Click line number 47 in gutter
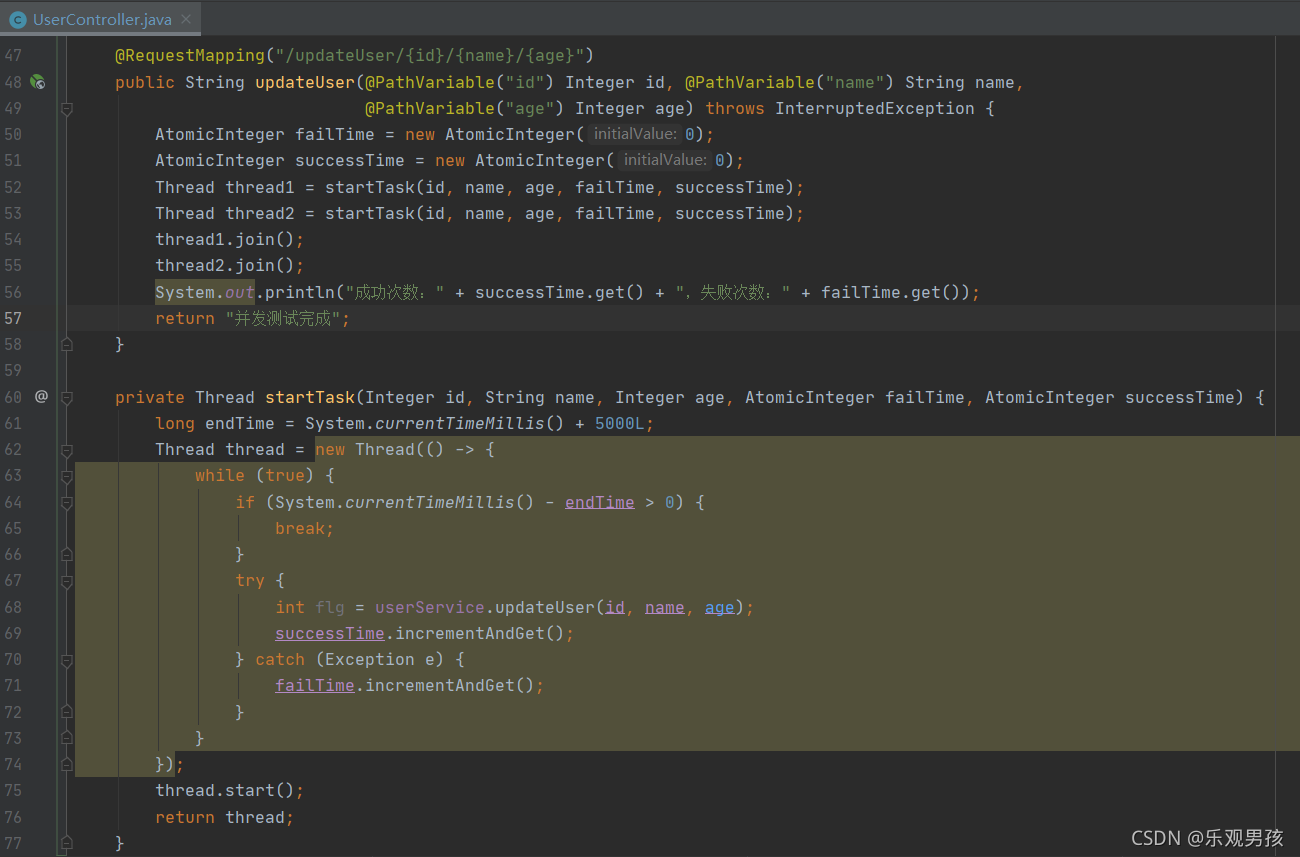This screenshot has width=1300, height=857. (x=13, y=56)
